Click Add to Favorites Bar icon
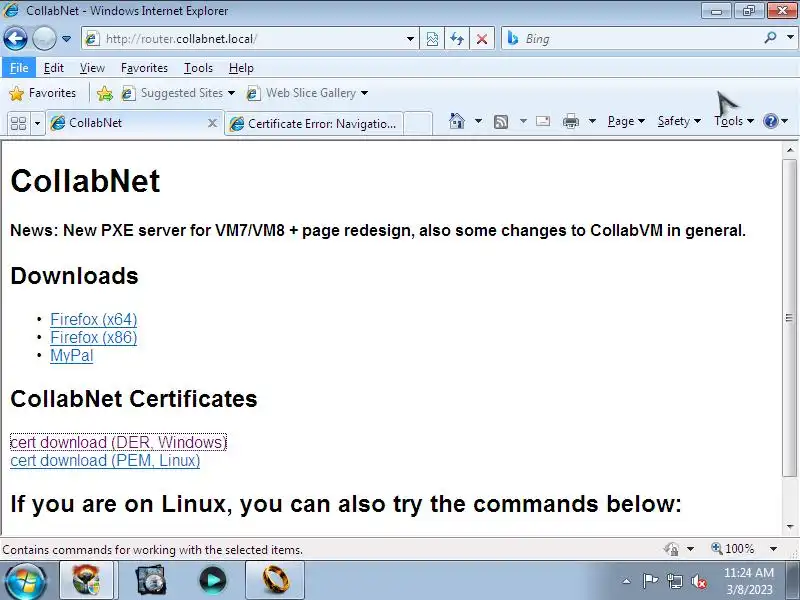Image resolution: width=800 pixels, height=600 pixels. 105,93
